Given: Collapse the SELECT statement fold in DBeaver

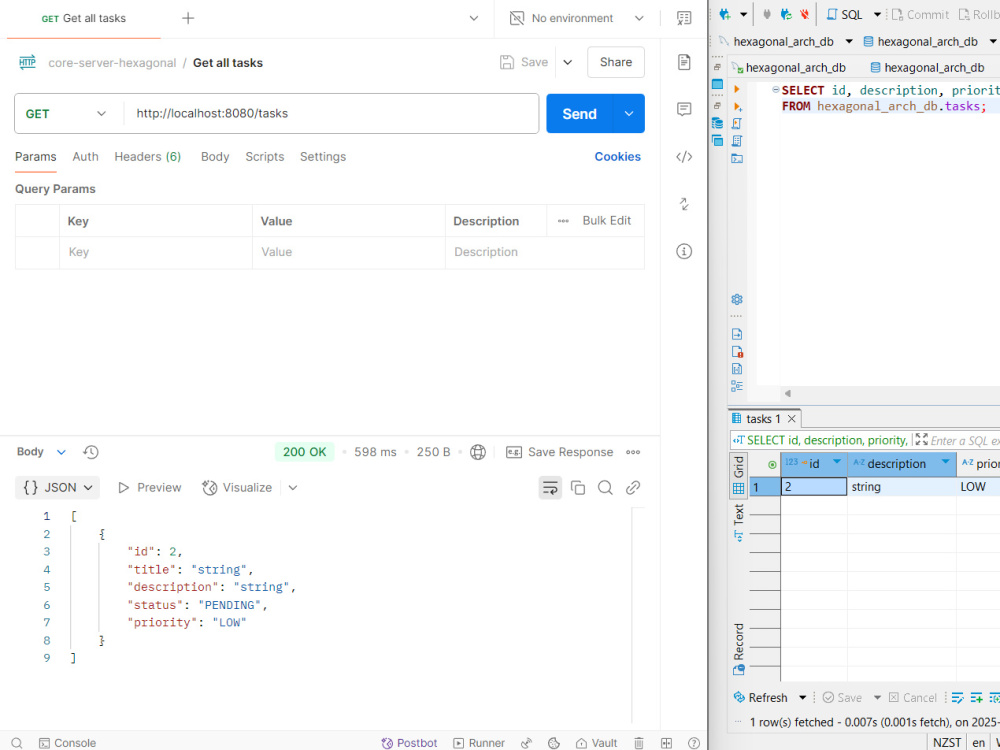Looking at the screenshot, I should (776, 90).
